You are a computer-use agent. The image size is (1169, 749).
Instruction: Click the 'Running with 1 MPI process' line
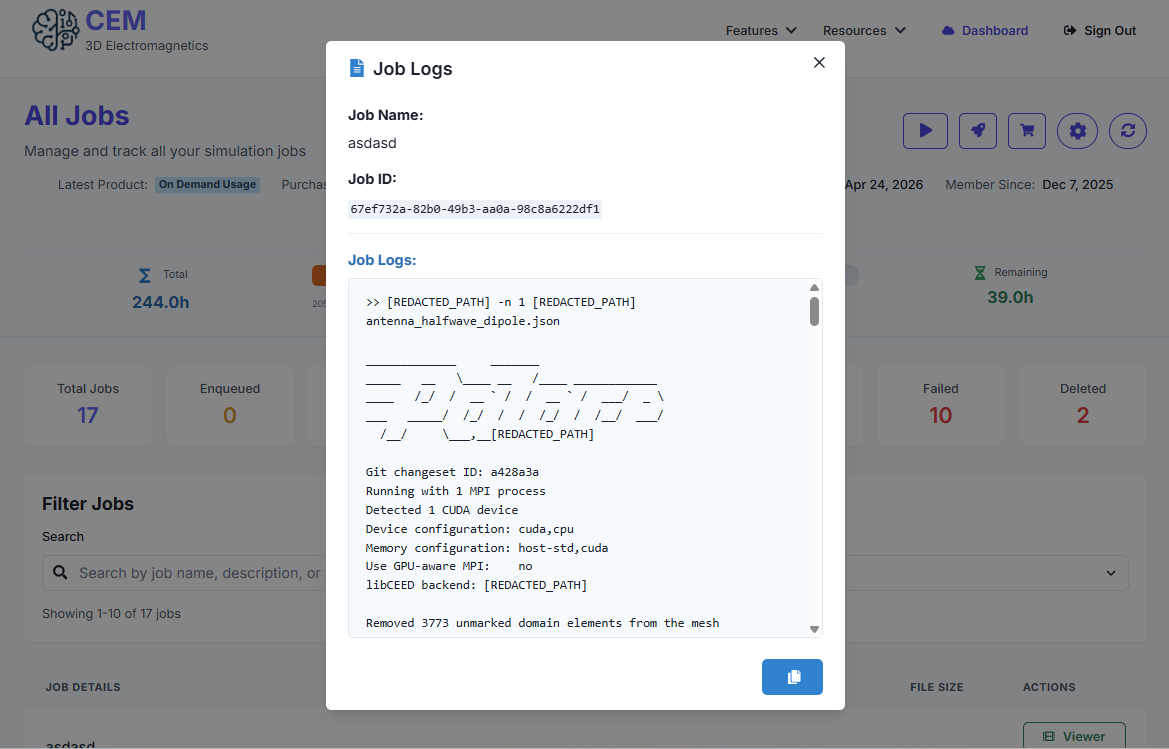(x=456, y=491)
